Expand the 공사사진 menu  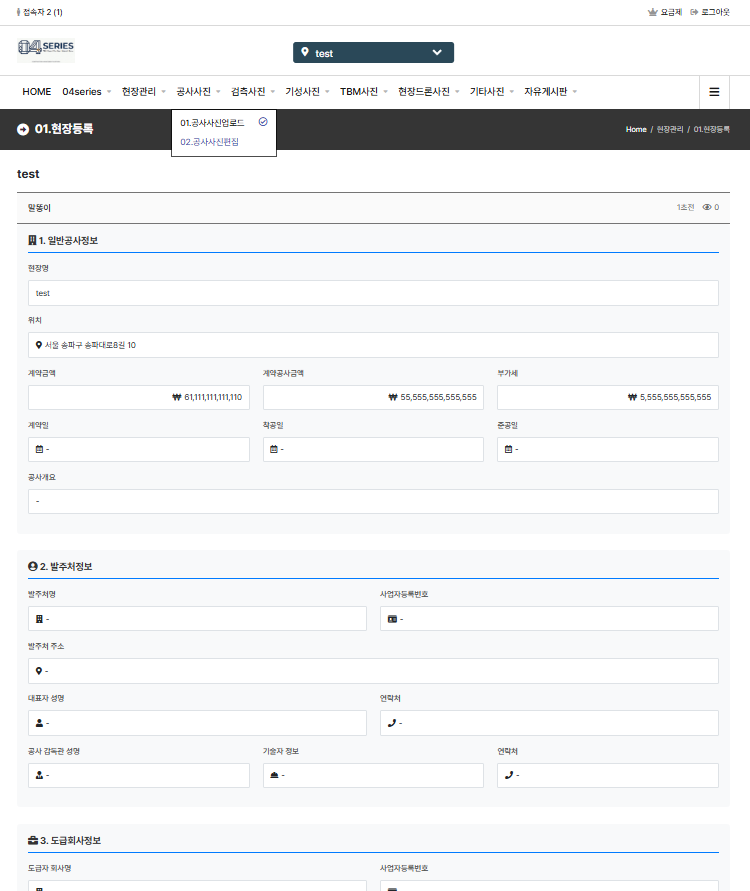tap(198, 91)
